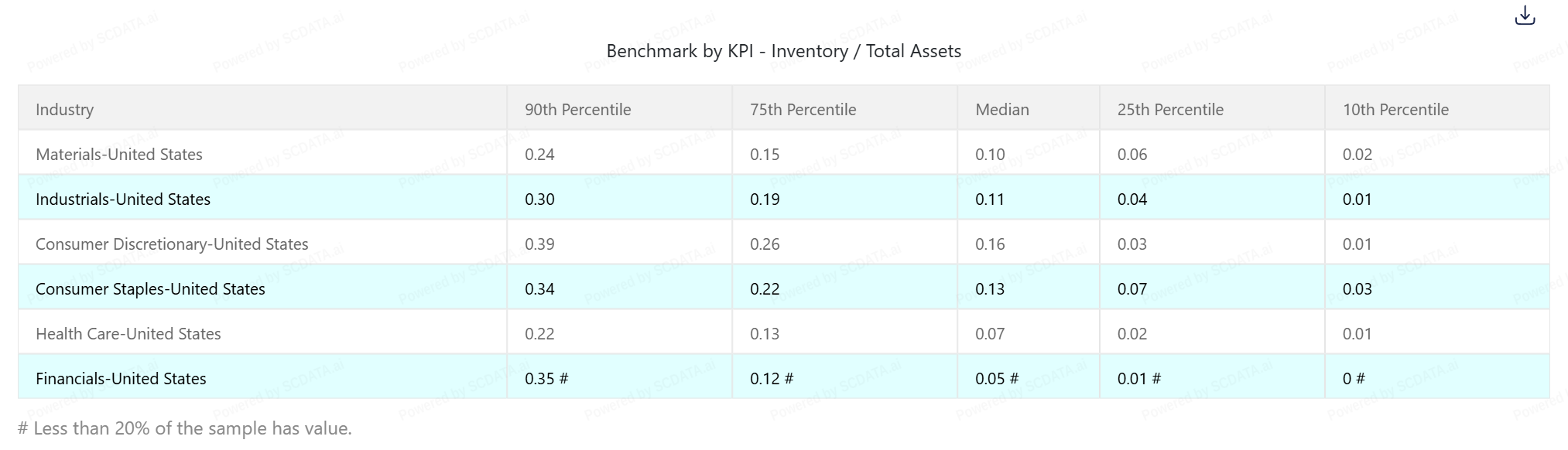This screenshot has height=450, width=1568.
Task: Click the 10th Percentile column header
Action: point(1395,110)
